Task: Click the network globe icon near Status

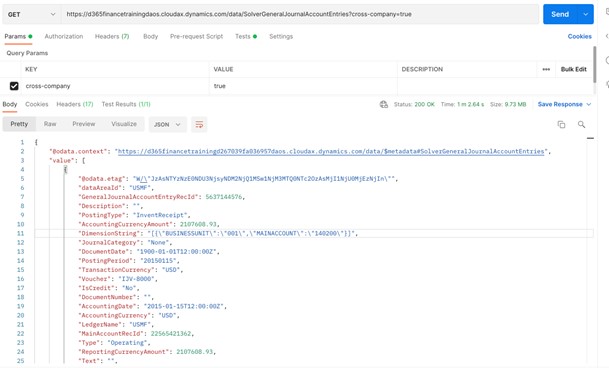Action: pos(384,104)
